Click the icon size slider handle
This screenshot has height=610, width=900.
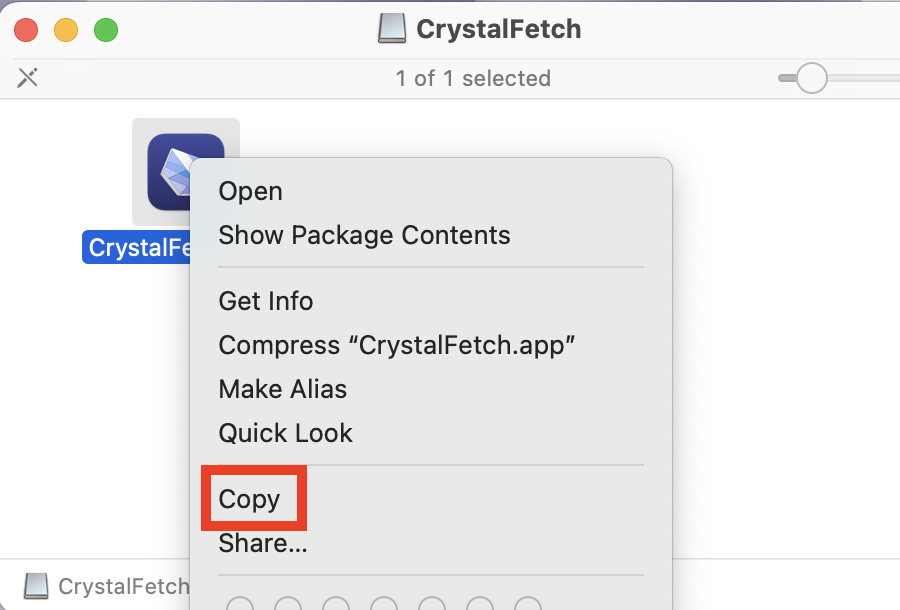point(810,77)
